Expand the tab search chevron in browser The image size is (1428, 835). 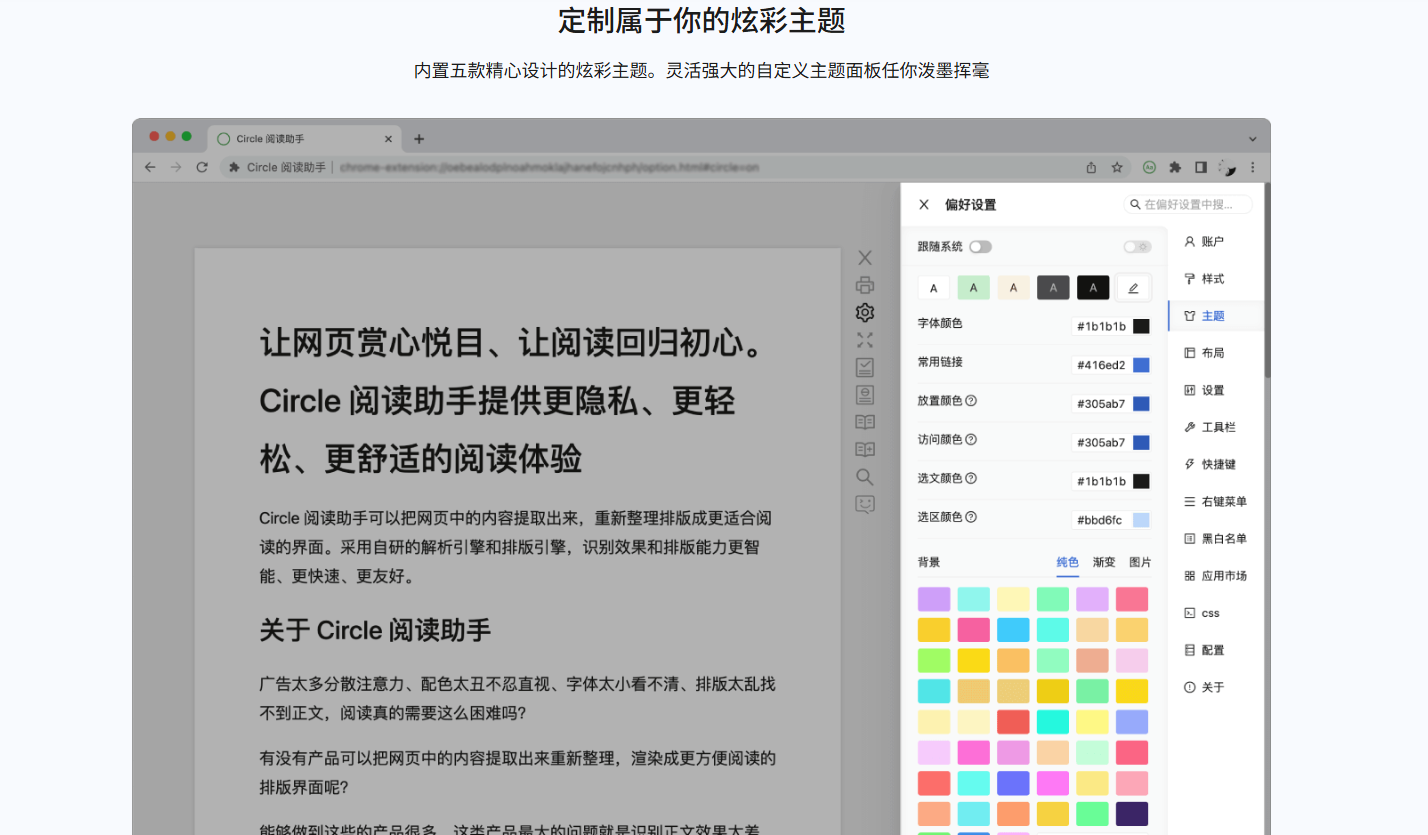[1253, 139]
